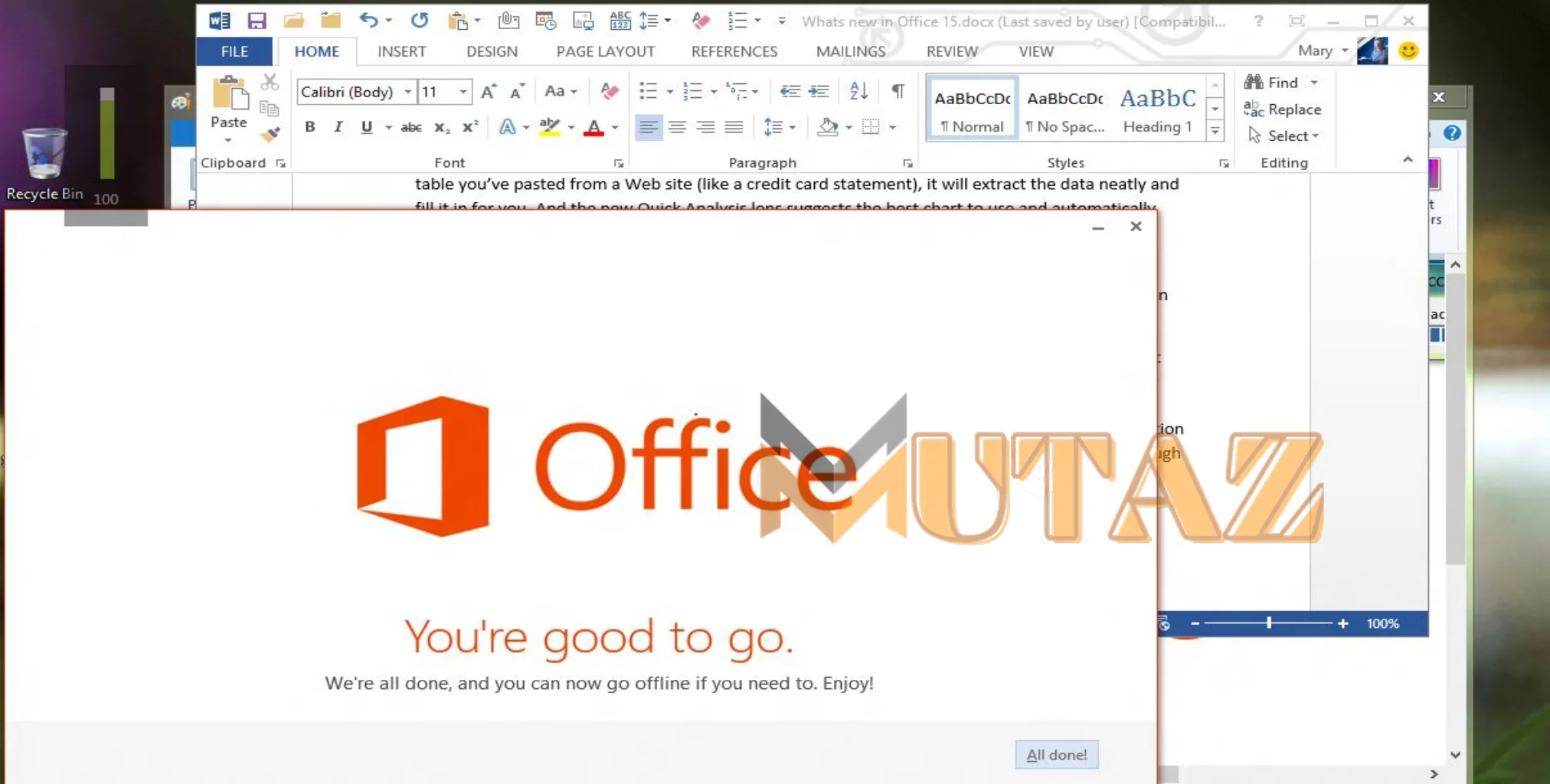Switch to the REVIEW tab

click(952, 51)
